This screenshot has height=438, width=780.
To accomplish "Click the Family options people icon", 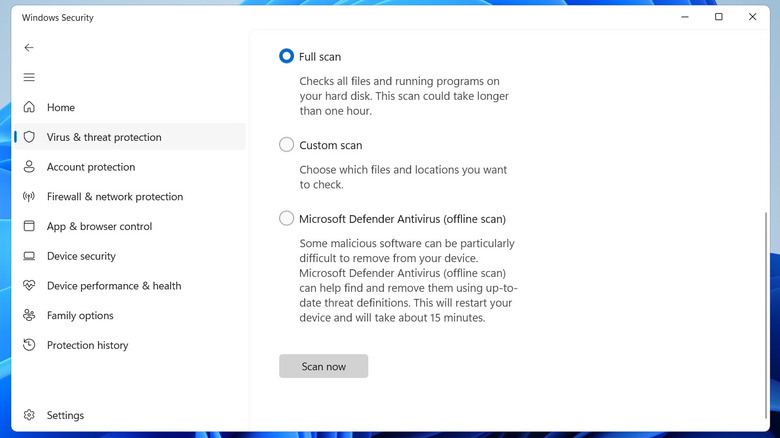I will click(29, 316).
